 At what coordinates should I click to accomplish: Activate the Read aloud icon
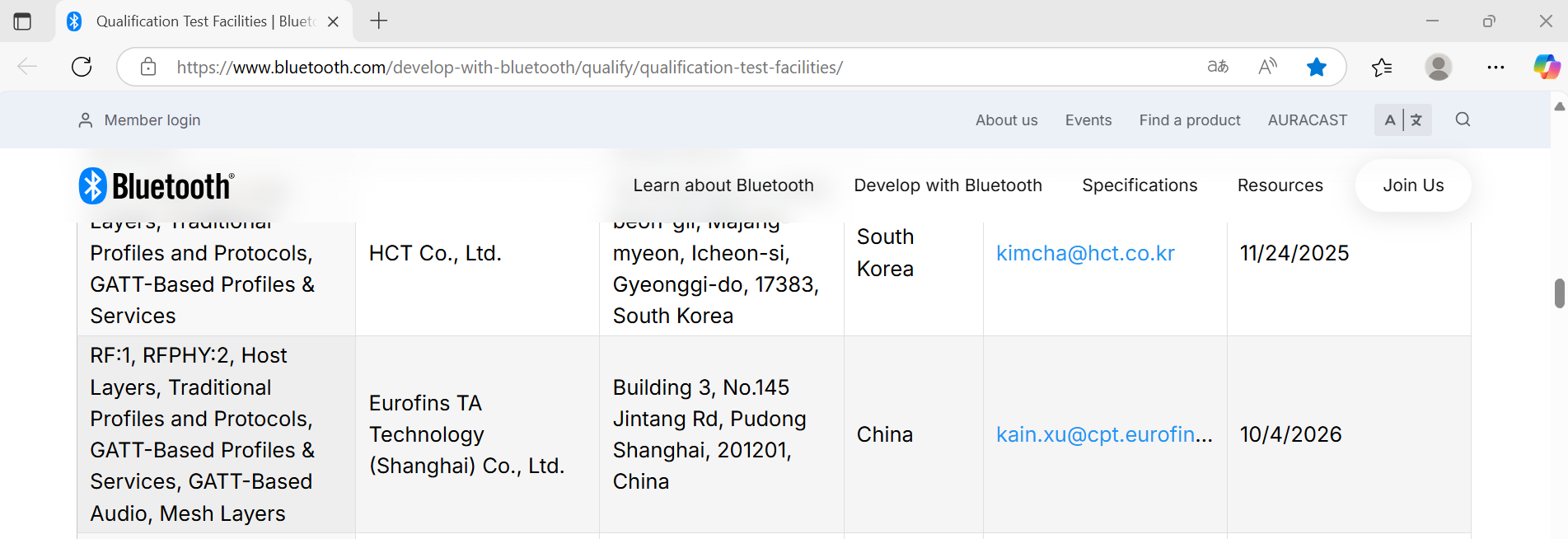(1267, 67)
